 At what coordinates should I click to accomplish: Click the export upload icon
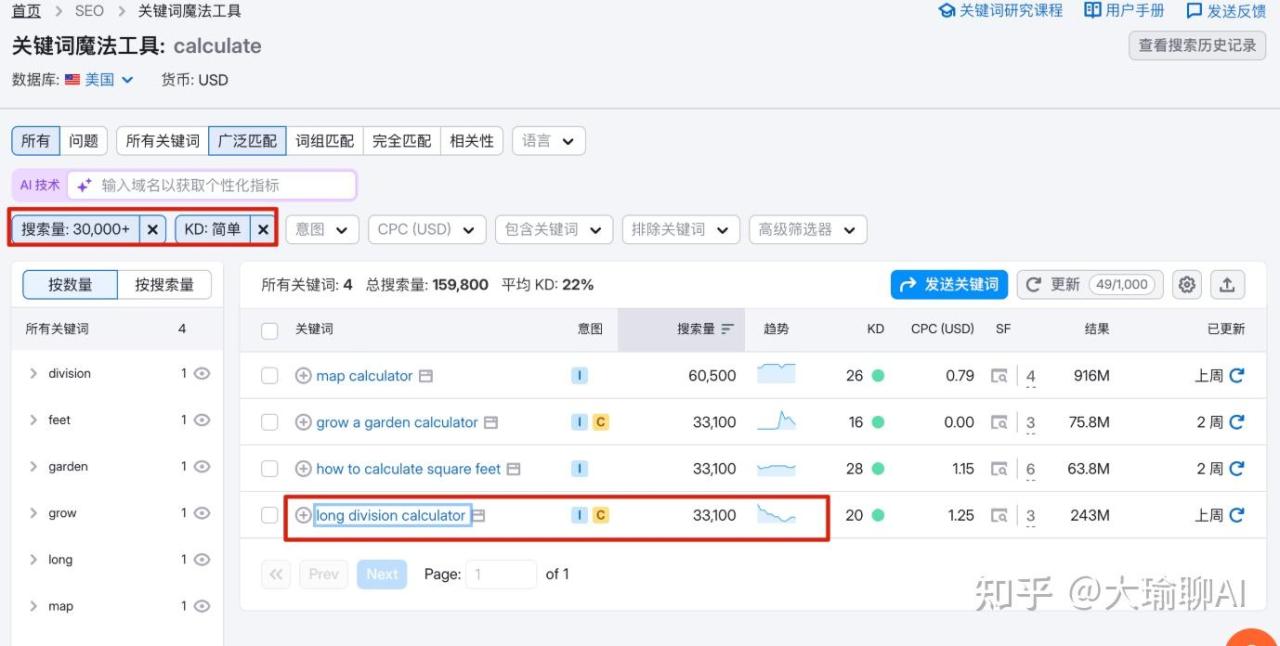[x=1227, y=285]
